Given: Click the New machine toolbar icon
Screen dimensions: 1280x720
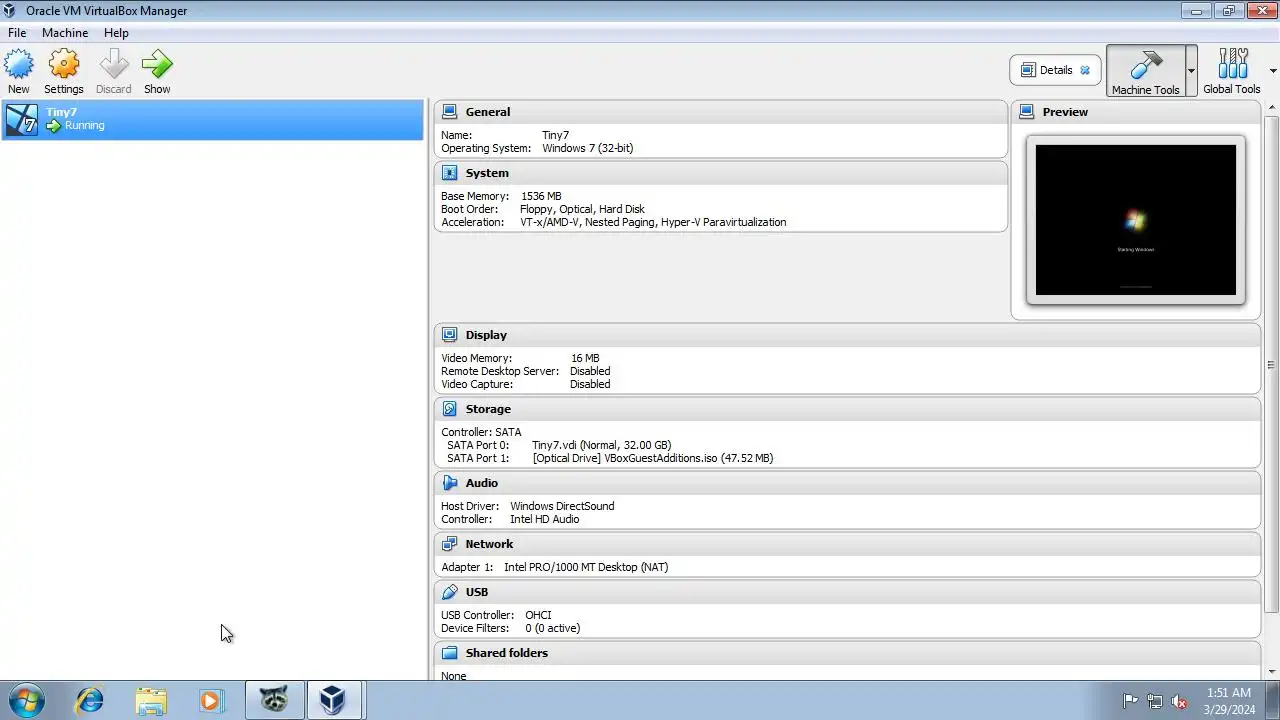Looking at the screenshot, I should pyautogui.click(x=19, y=72).
